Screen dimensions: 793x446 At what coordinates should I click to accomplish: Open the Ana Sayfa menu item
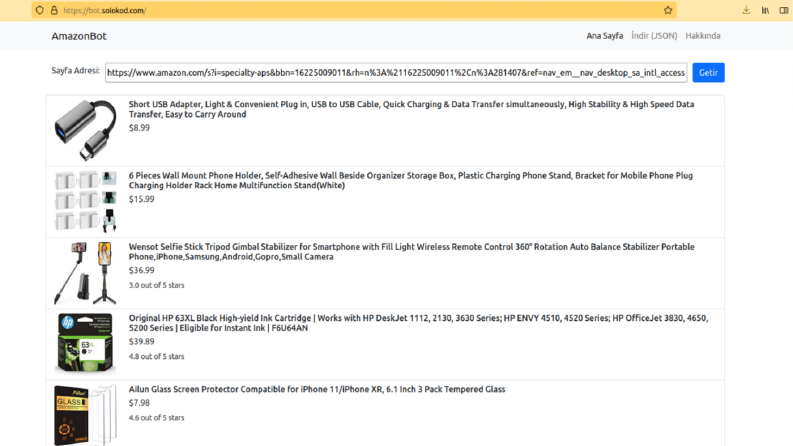point(604,36)
